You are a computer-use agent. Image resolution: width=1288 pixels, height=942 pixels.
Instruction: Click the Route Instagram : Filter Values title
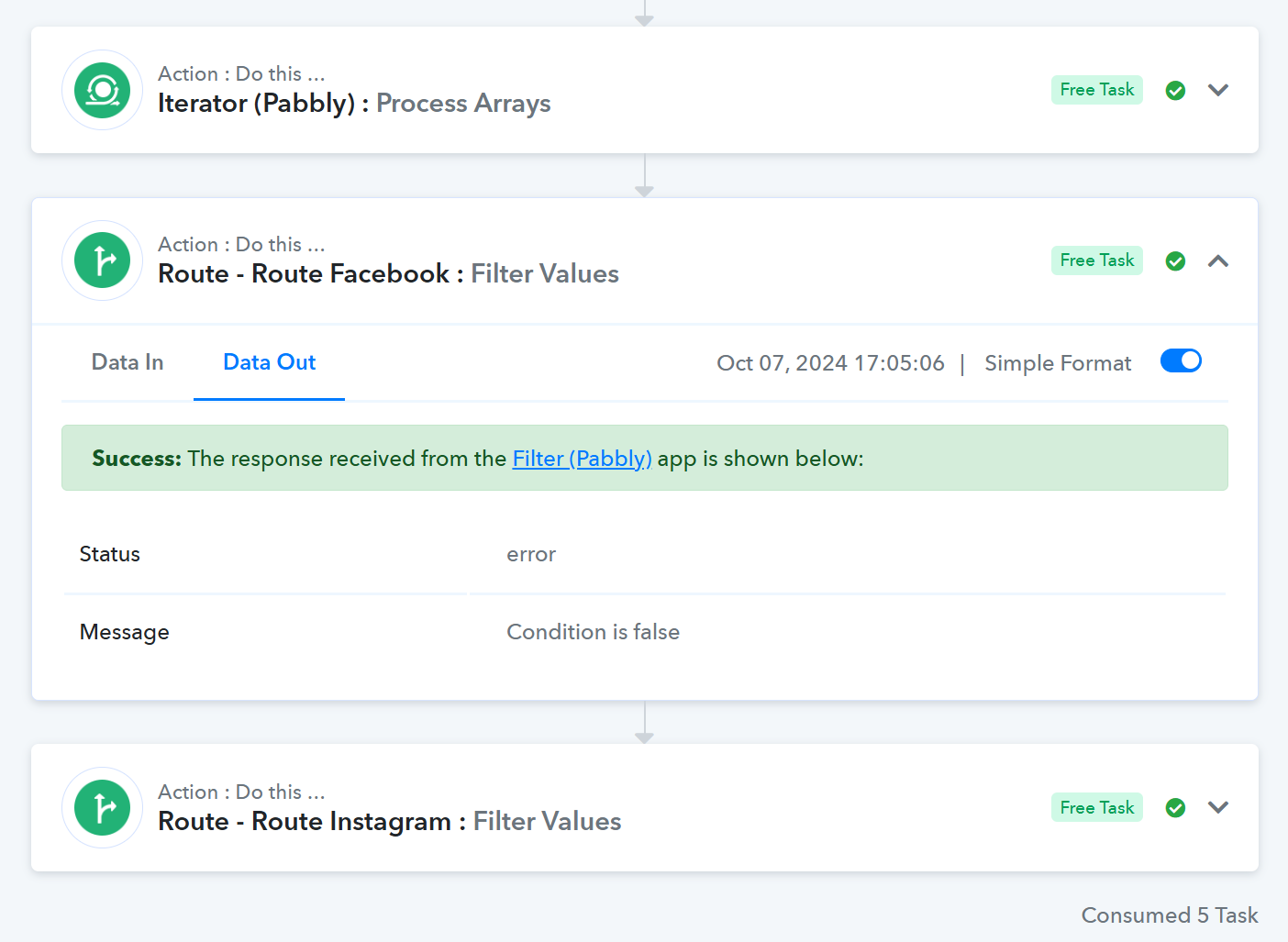click(x=390, y=821)
